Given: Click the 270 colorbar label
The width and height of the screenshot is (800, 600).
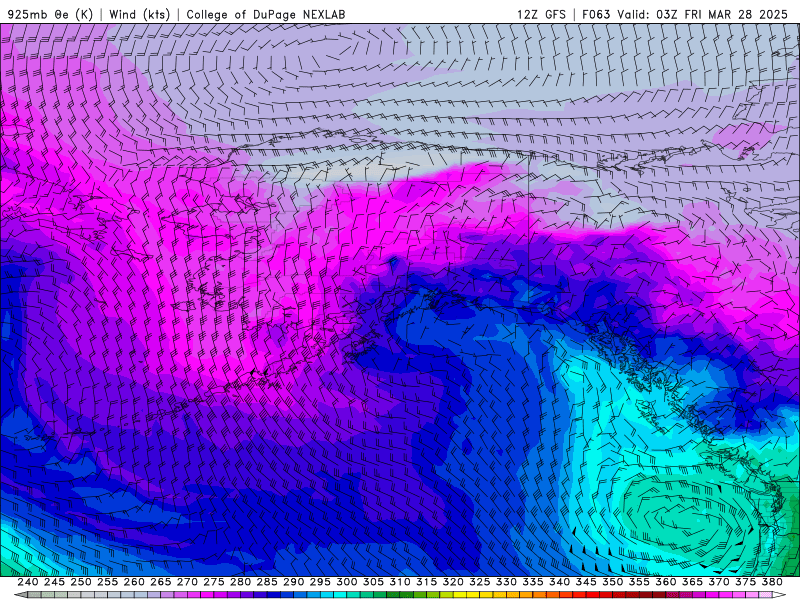Looking at the screenshot, I should (x=187, y=582).
